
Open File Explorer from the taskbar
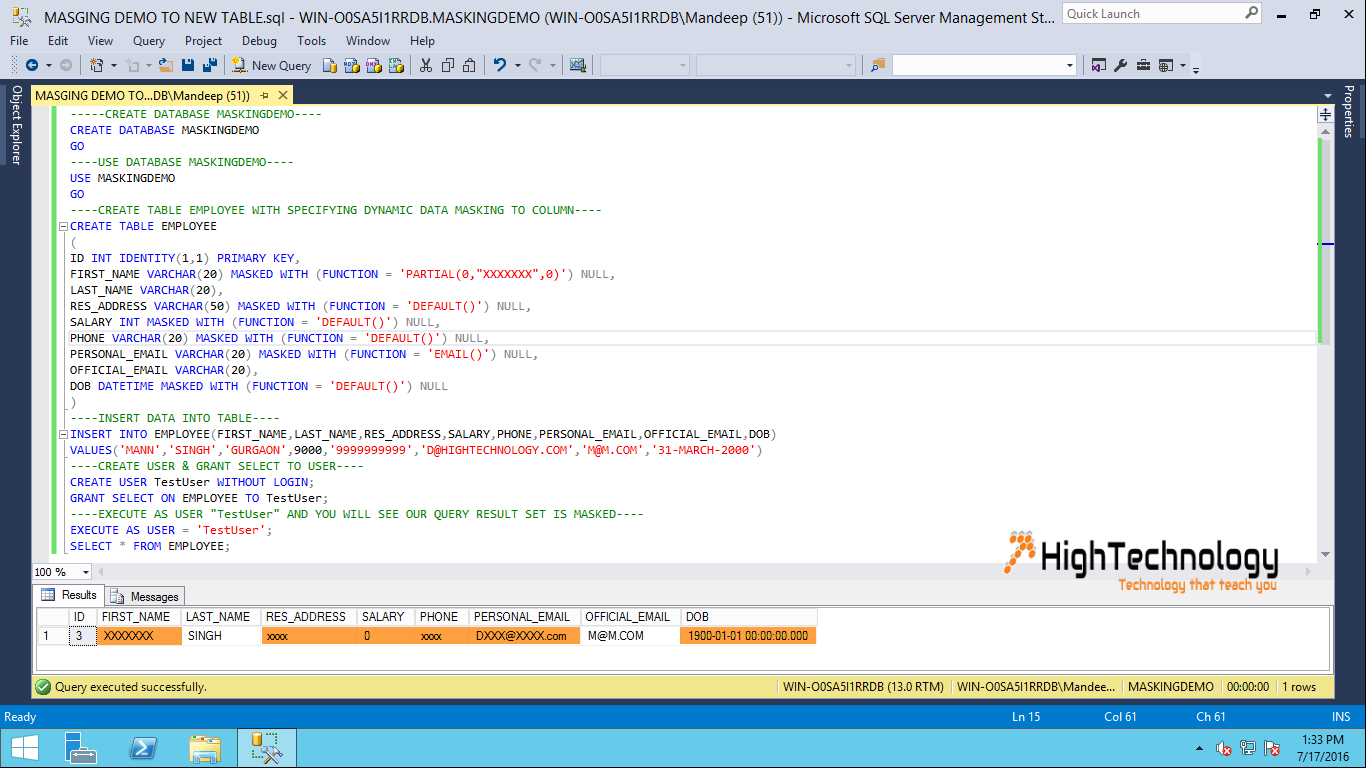[x=205, y=748]
